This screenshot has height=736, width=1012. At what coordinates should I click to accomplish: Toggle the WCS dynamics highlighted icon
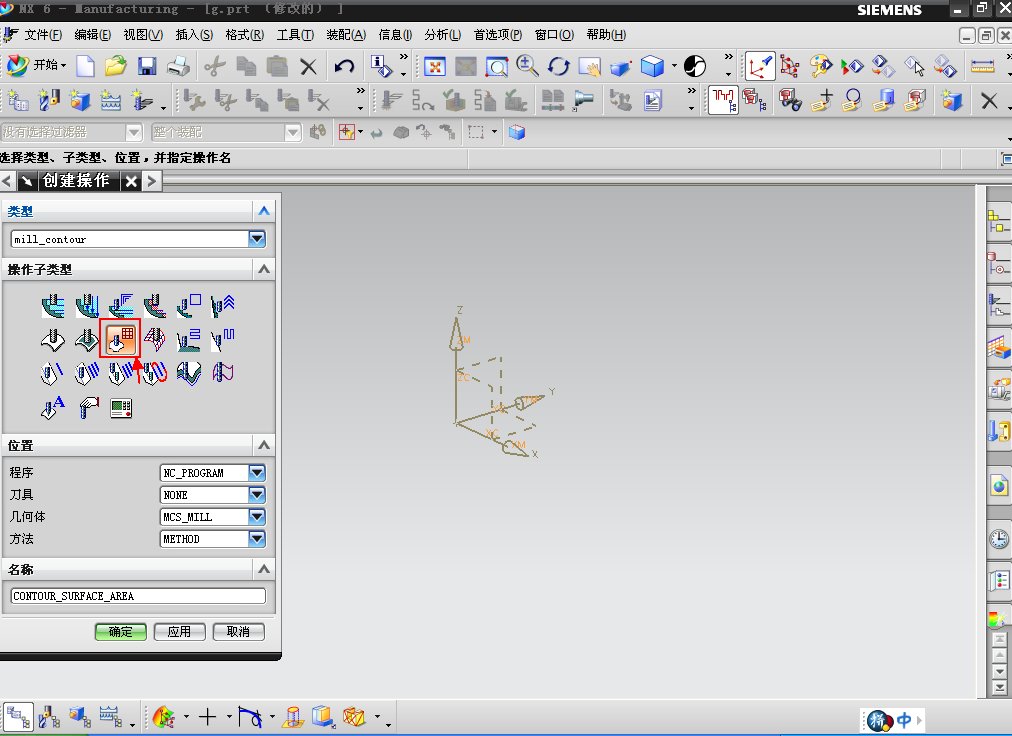pos(760,66)
